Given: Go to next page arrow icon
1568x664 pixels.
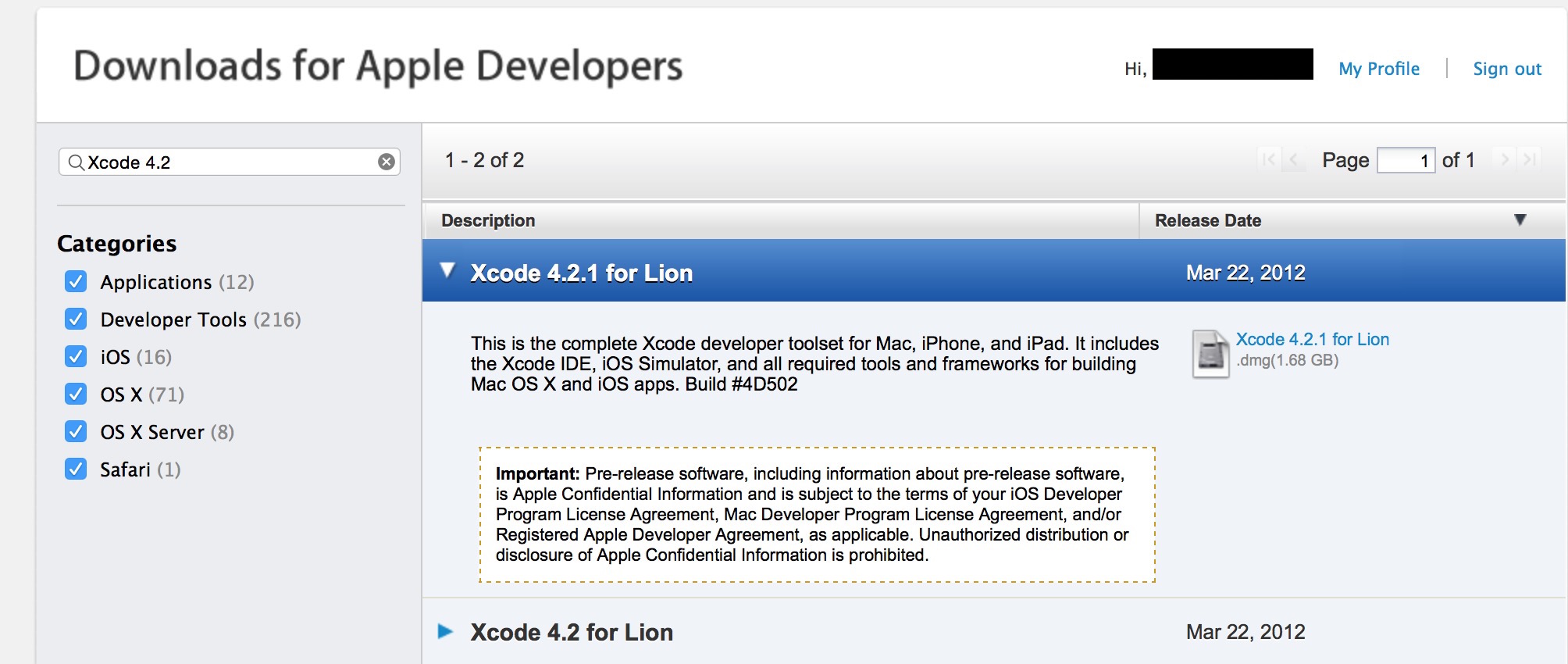Looking at the screenshot, I should click(x=1505, y=159).
